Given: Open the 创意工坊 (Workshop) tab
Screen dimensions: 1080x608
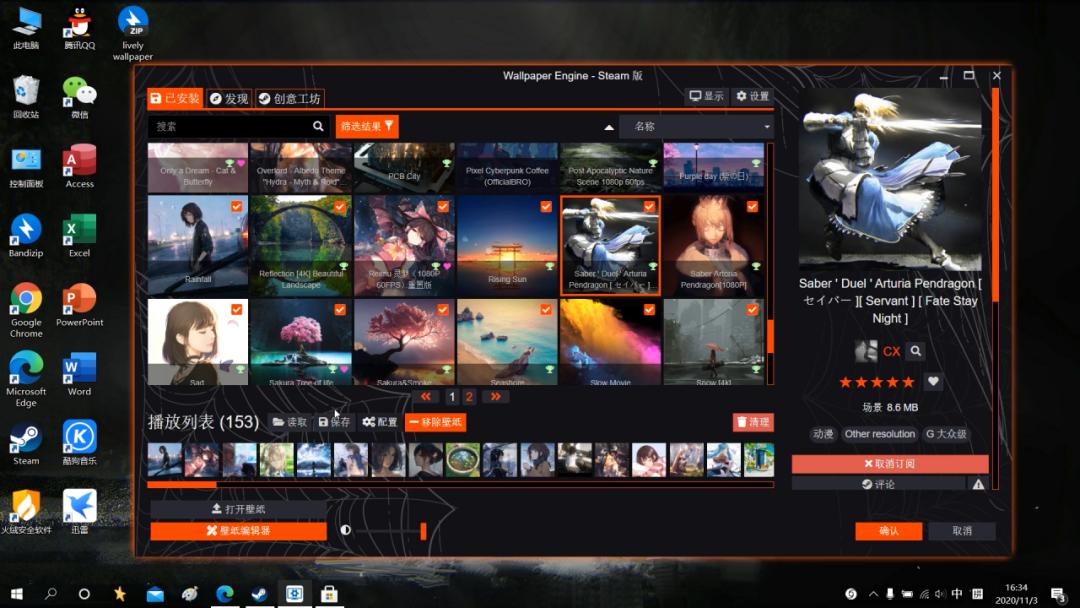Looking at the screenshot, I should coord(289,98).
